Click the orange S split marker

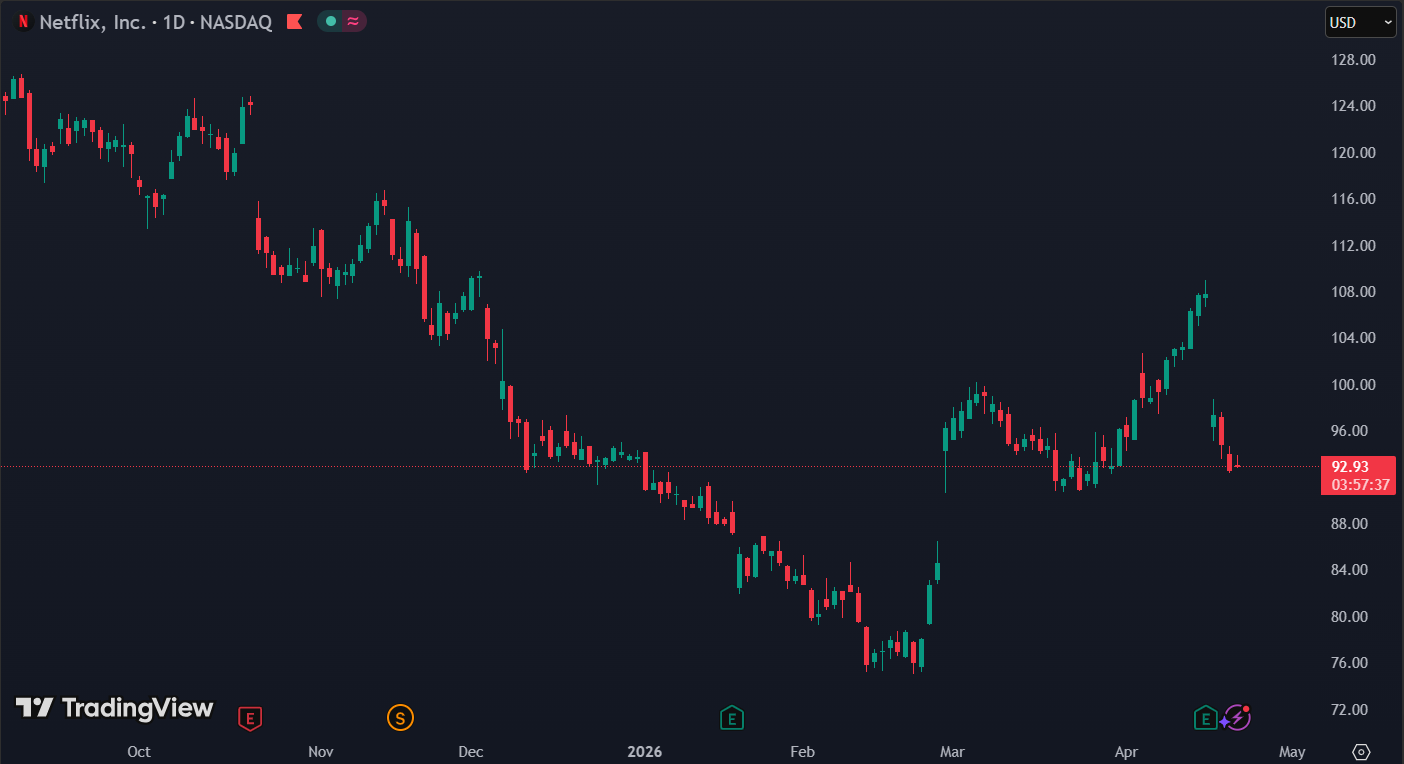(400, 717)
